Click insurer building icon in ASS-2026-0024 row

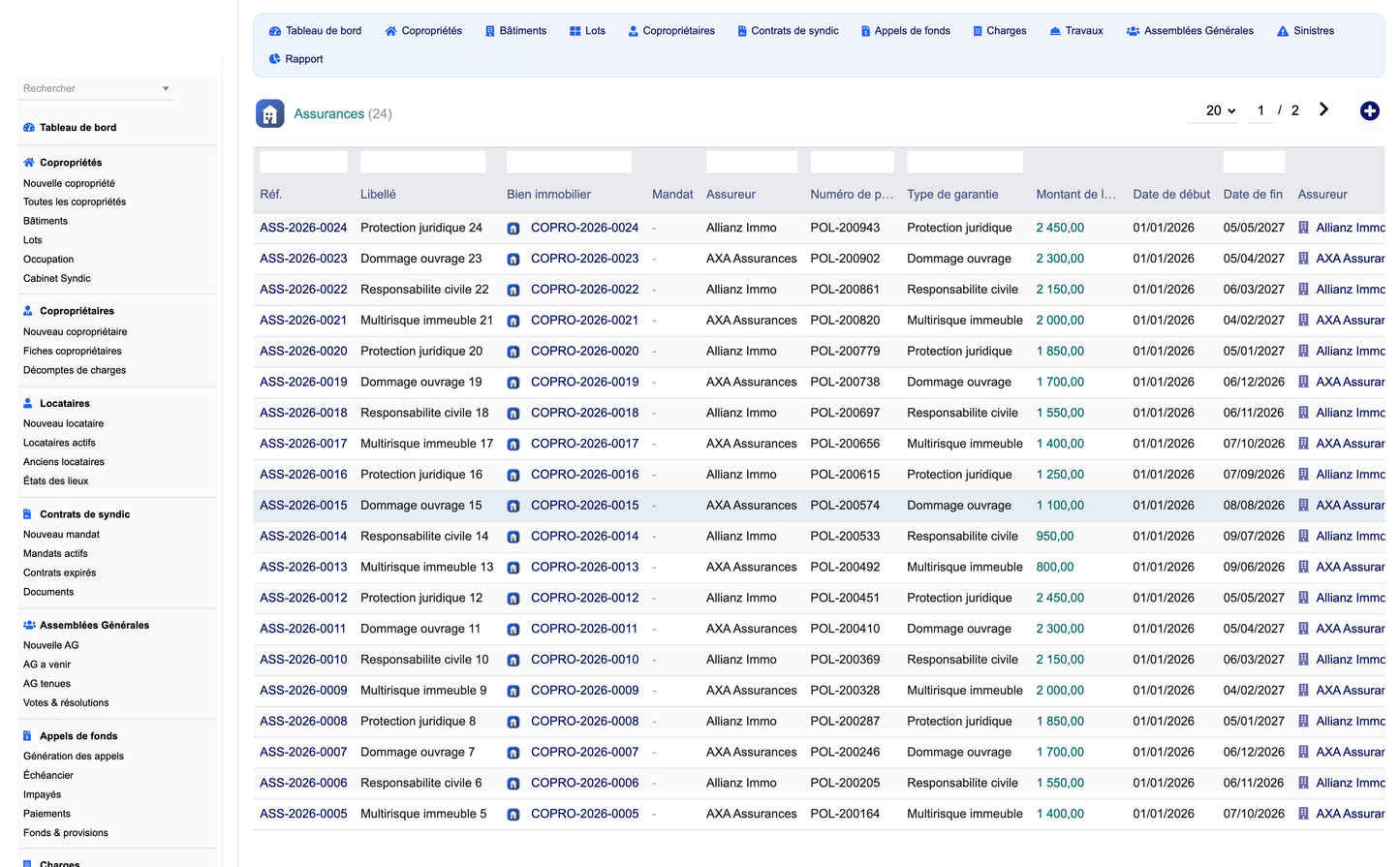(1304, 228)
